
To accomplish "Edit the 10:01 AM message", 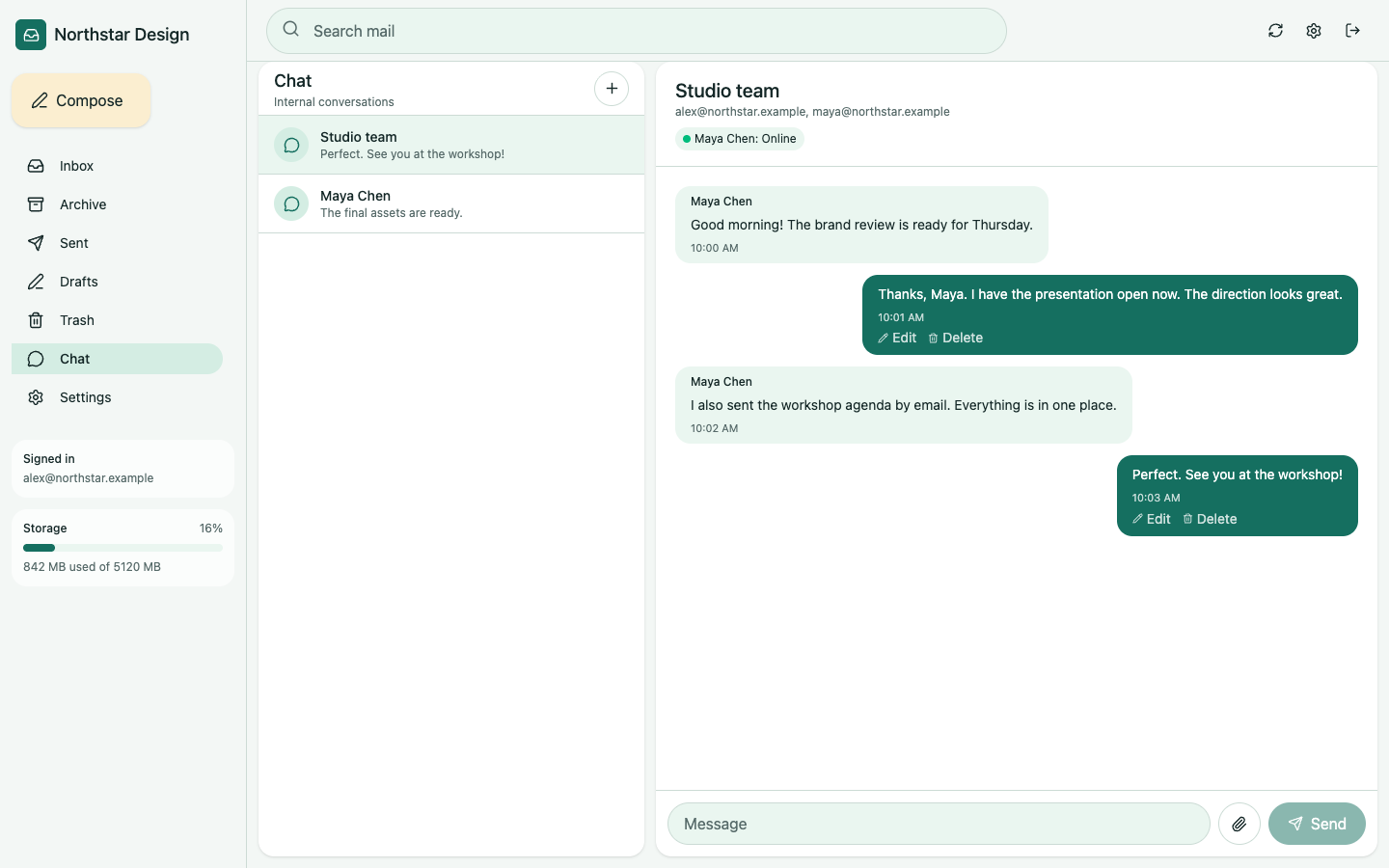I will point(897,338).
